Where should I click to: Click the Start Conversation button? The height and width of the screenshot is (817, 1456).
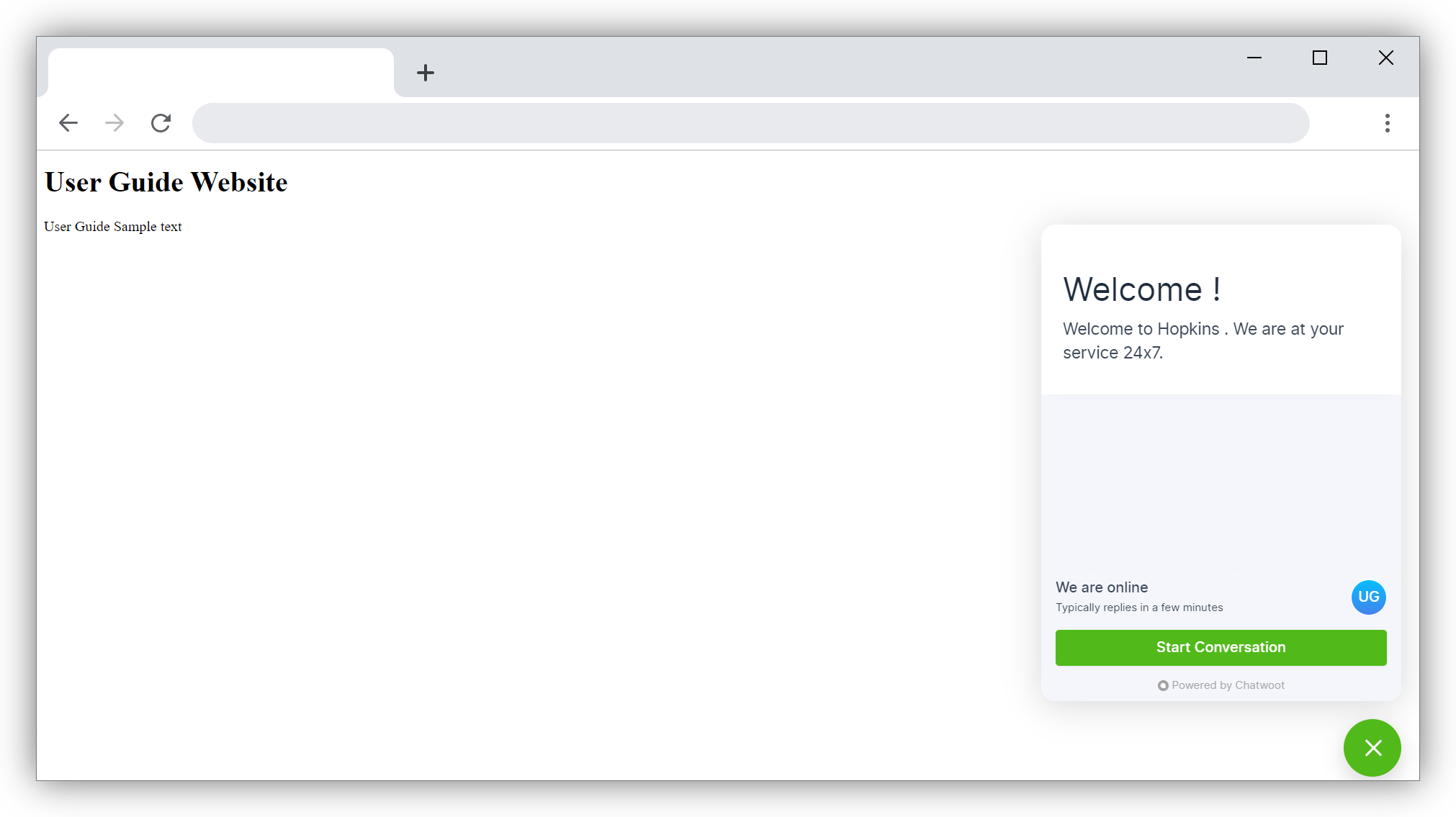tap(1221, 647)
